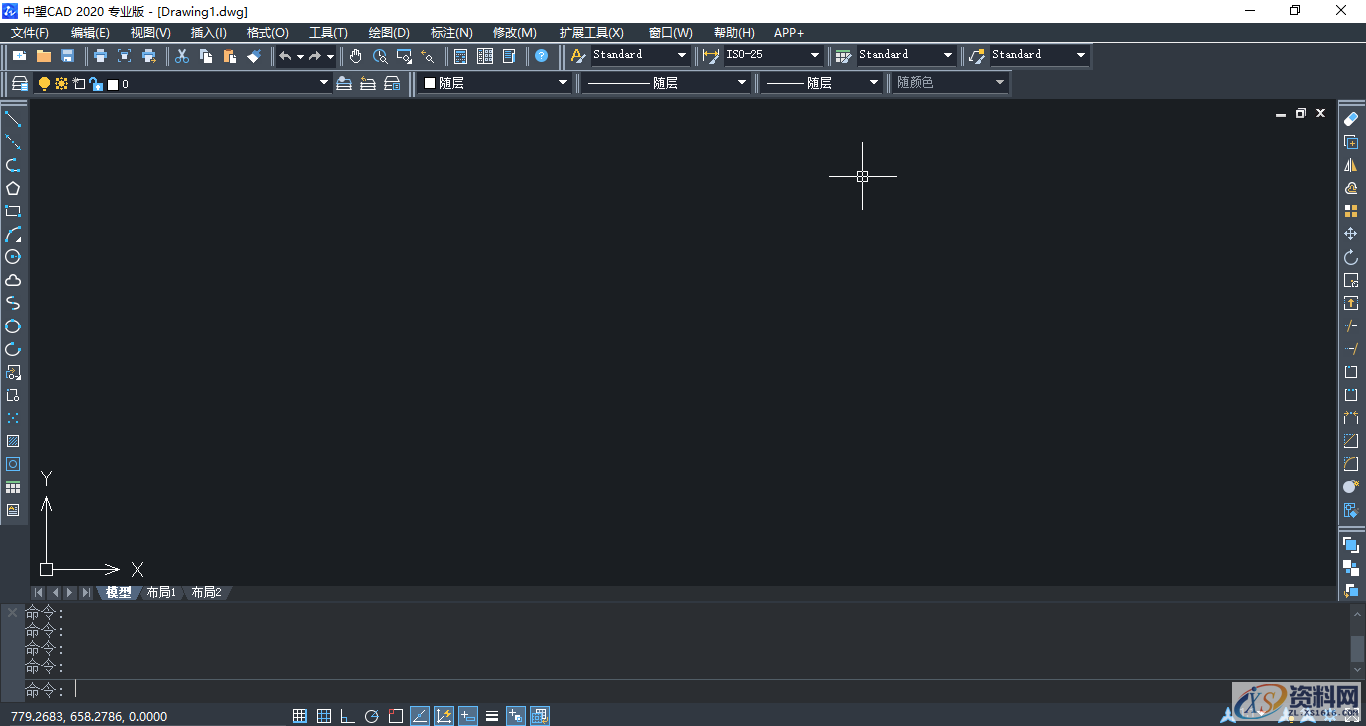Click the Undo arrow button
The height and width of the screenshot is (726, 1366).
point(285,56)
